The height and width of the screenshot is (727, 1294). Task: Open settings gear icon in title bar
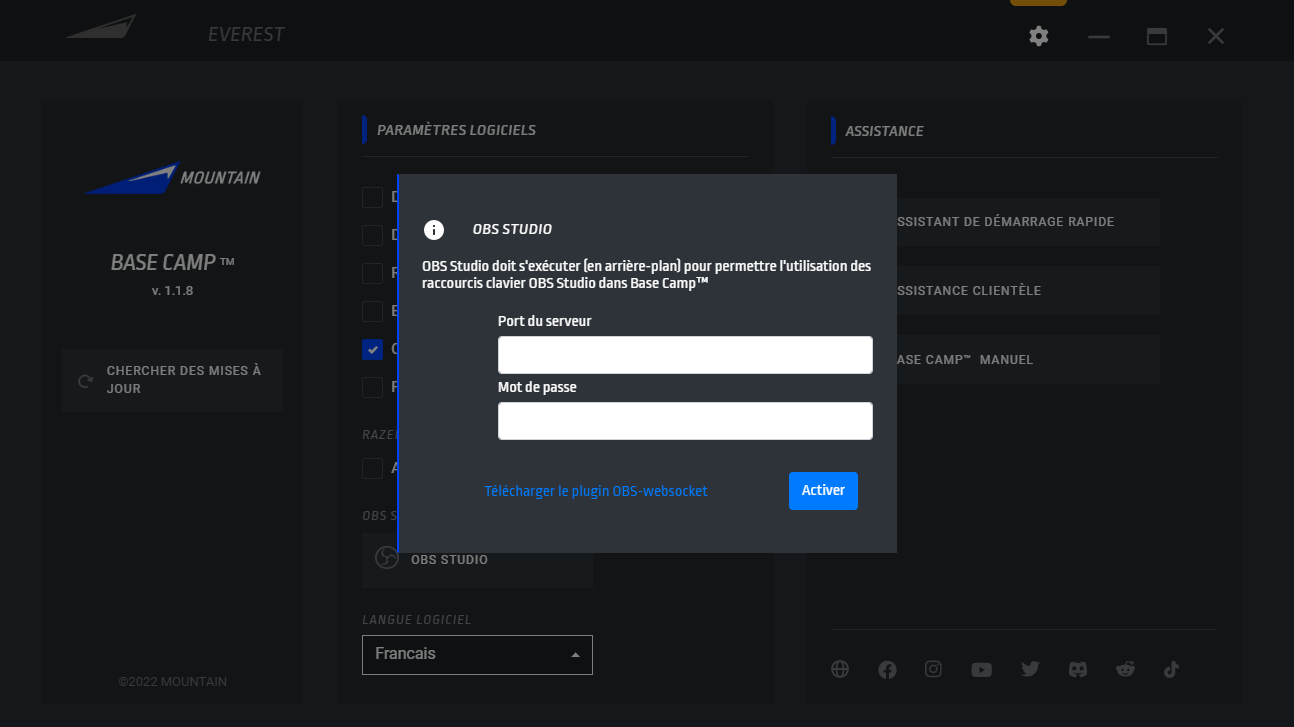click(1039, 36)
